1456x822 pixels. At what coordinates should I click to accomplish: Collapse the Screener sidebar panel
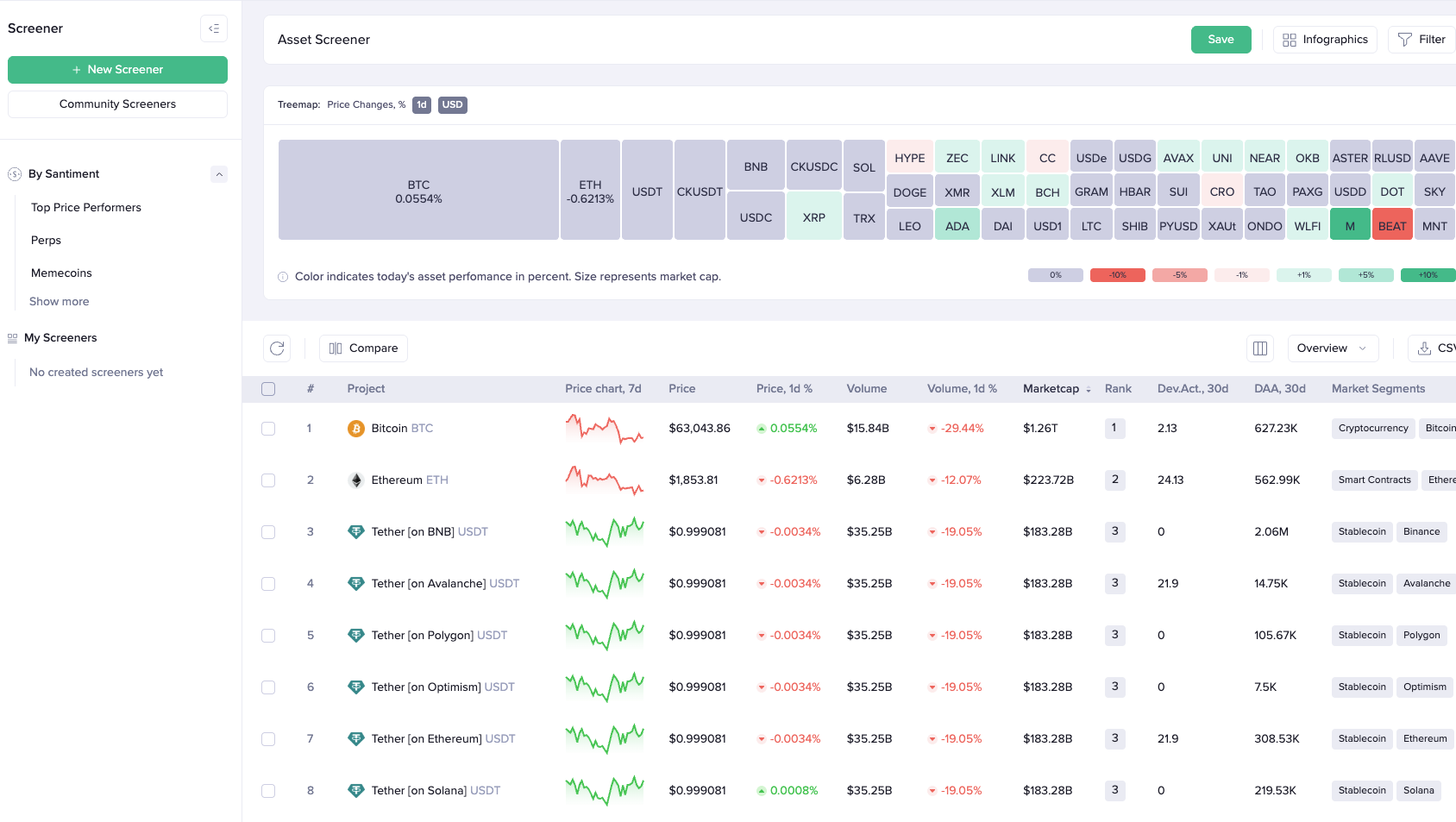click(214, 28)
